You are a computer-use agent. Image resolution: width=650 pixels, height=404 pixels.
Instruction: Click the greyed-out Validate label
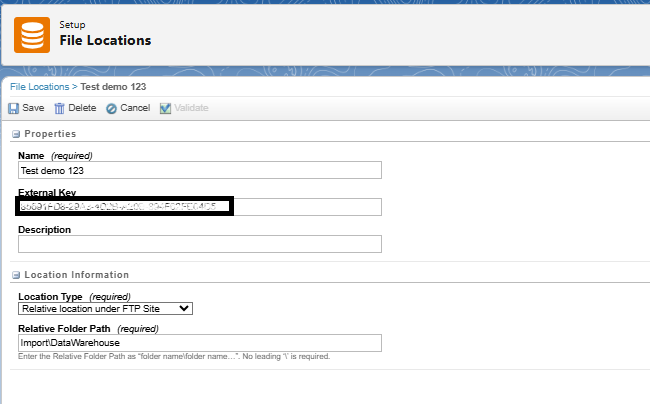point(192,108)
